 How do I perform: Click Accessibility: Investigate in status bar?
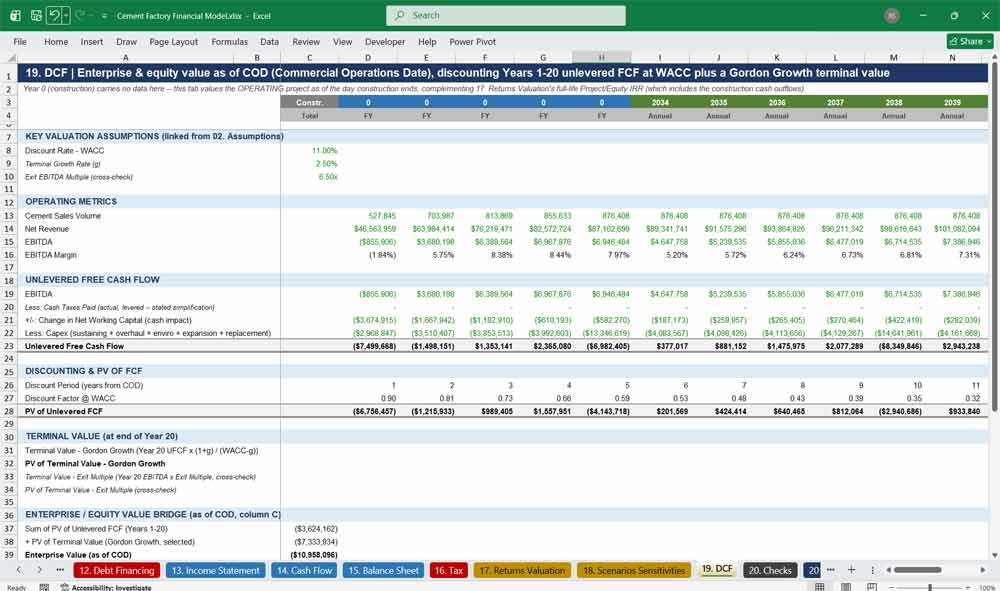(x=107, y=587)
